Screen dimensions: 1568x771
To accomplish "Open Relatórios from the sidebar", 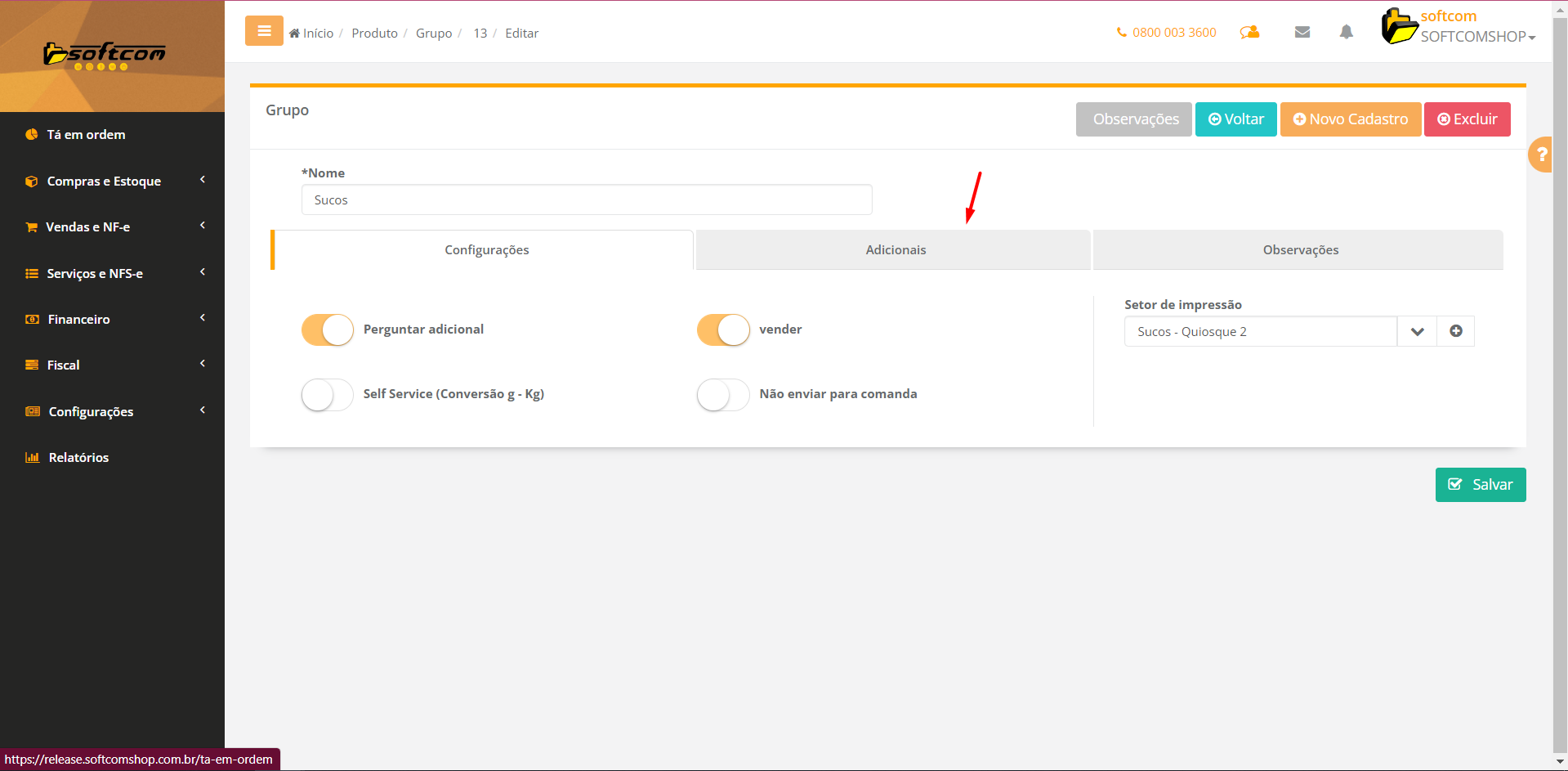I will coord(78,457).
